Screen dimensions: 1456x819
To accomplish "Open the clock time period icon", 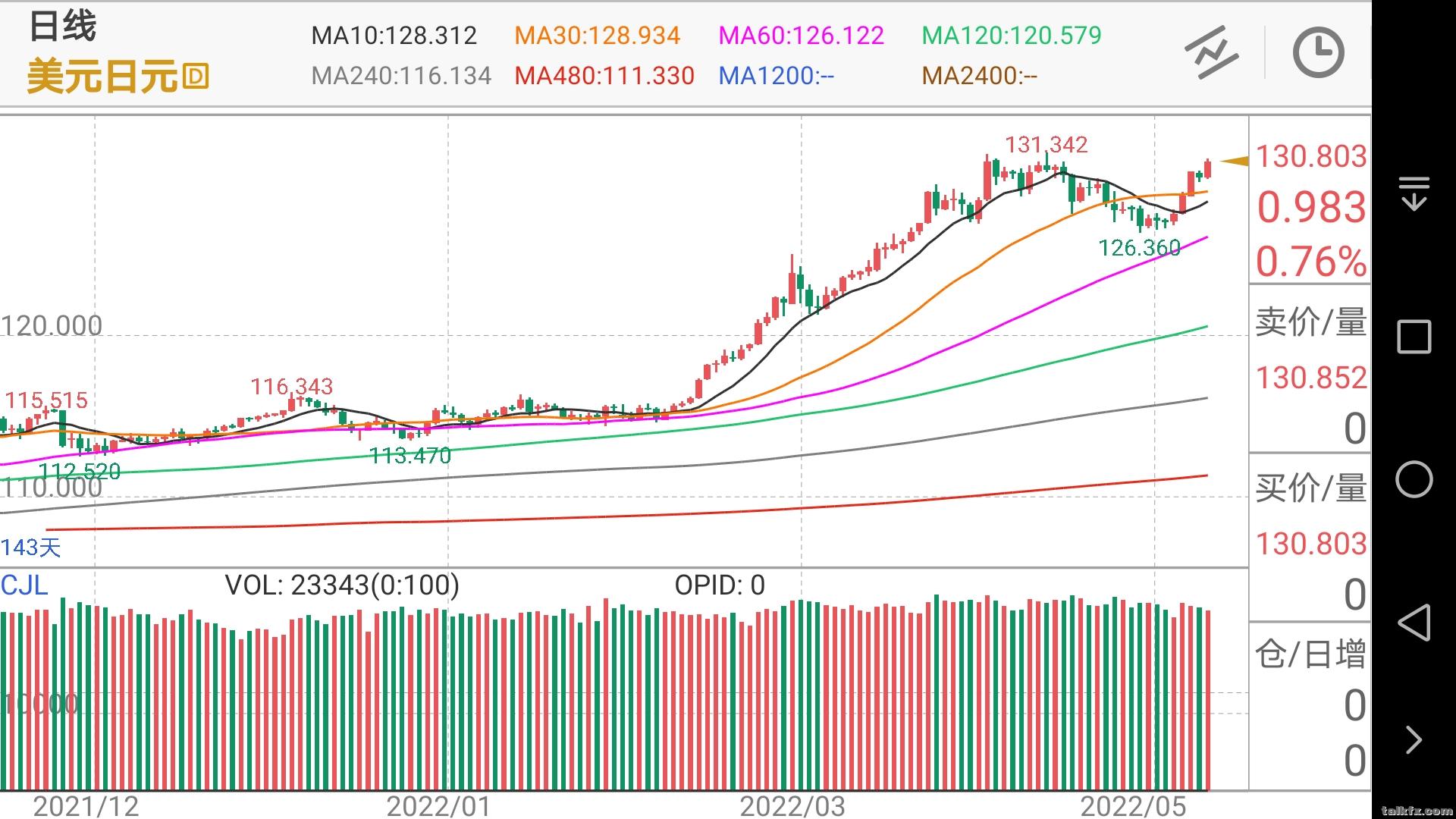I will (x=1318, y=52).
